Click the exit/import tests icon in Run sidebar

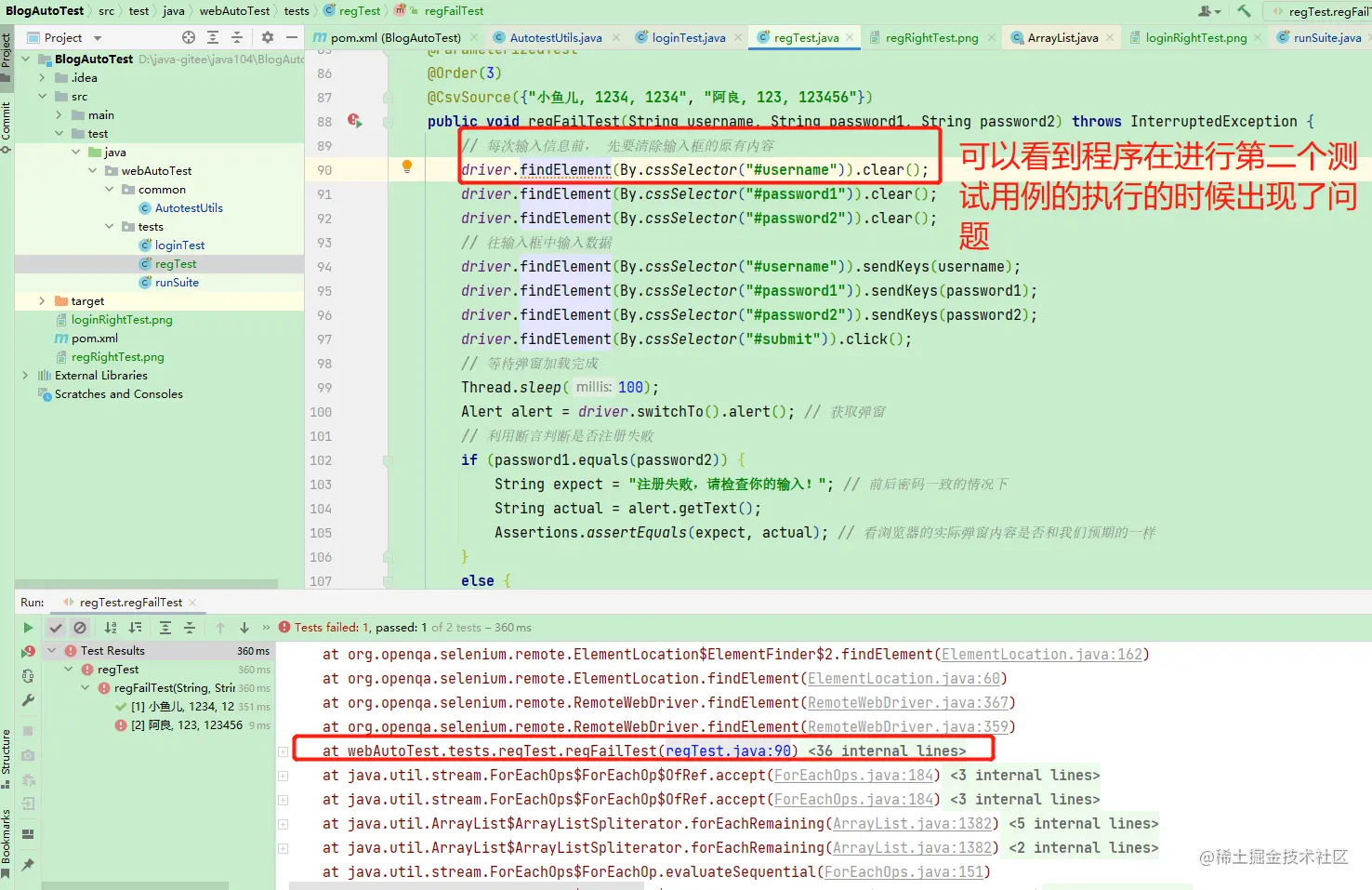coord(28,804)
